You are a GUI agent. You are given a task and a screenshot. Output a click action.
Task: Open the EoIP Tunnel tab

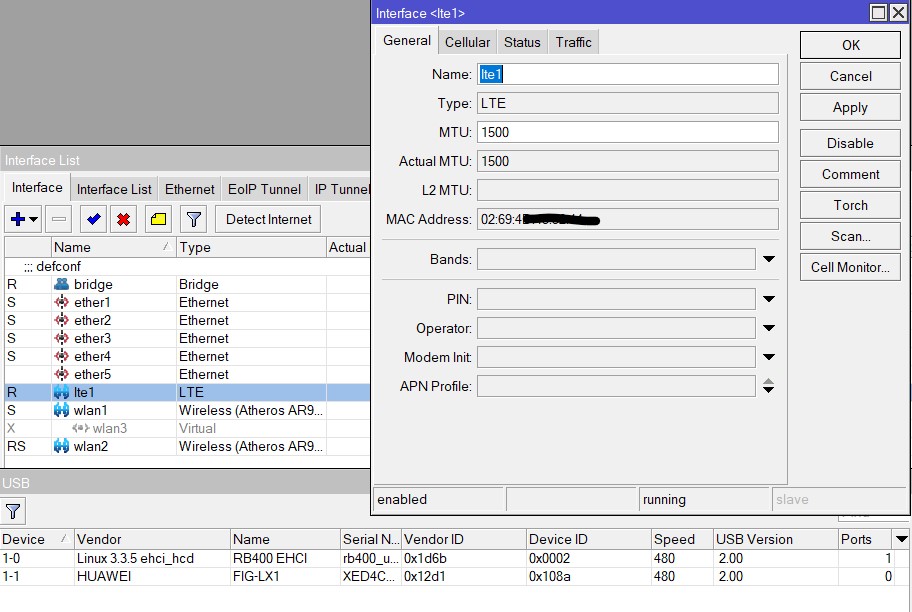(267, 188)
